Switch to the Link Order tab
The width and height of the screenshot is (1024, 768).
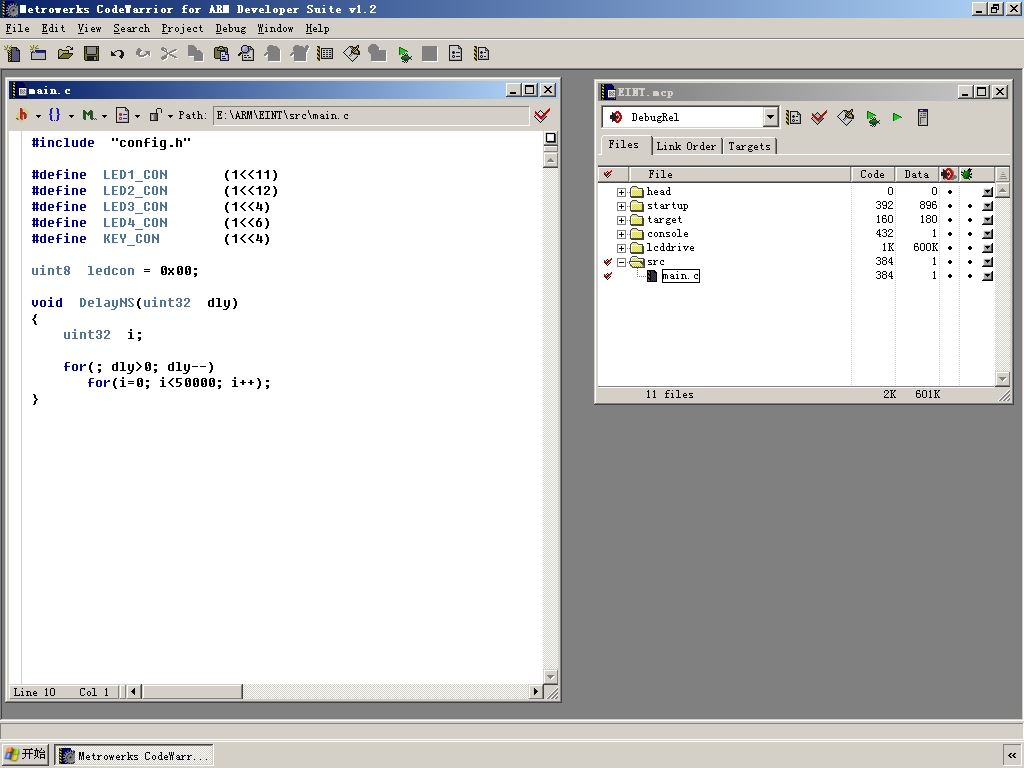[686, 146]
